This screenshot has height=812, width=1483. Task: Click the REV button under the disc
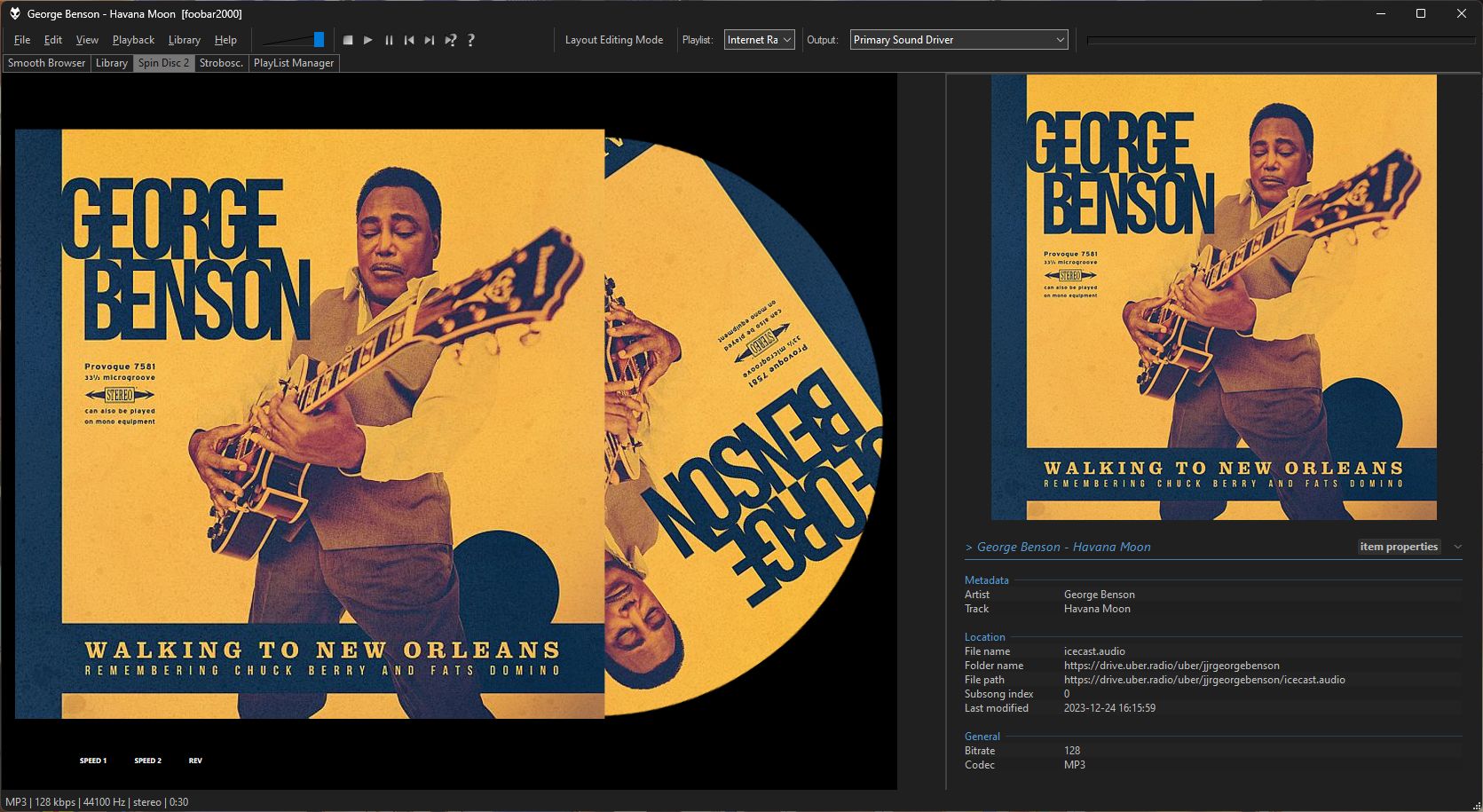(x=195, y=761)
